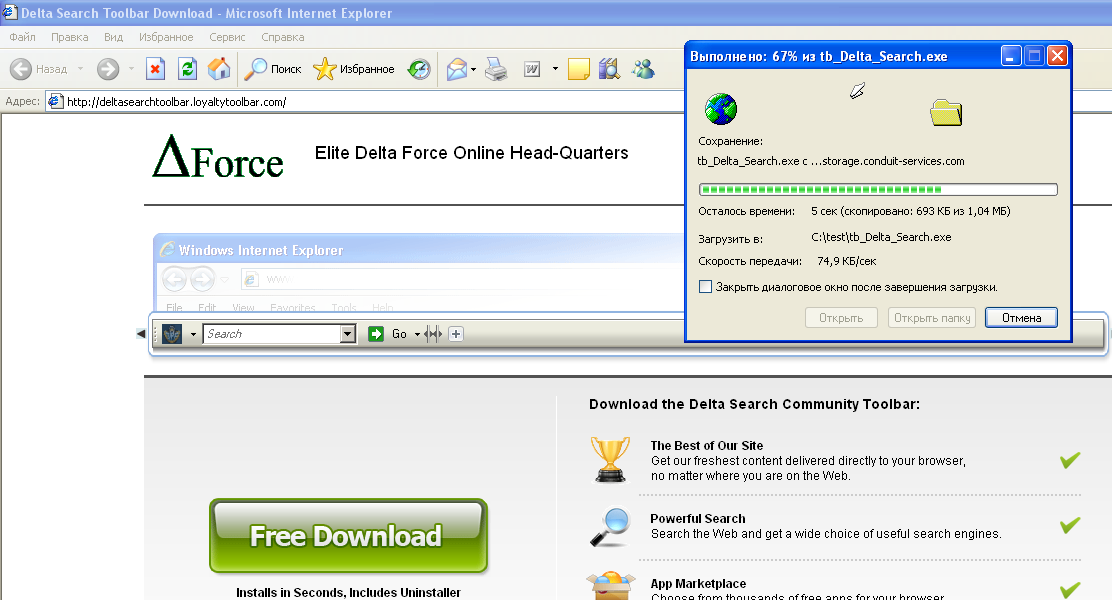Click the Forward arrow icon
The height and width of the screenshot is (600, 1112).
click(x=108, y=69)
